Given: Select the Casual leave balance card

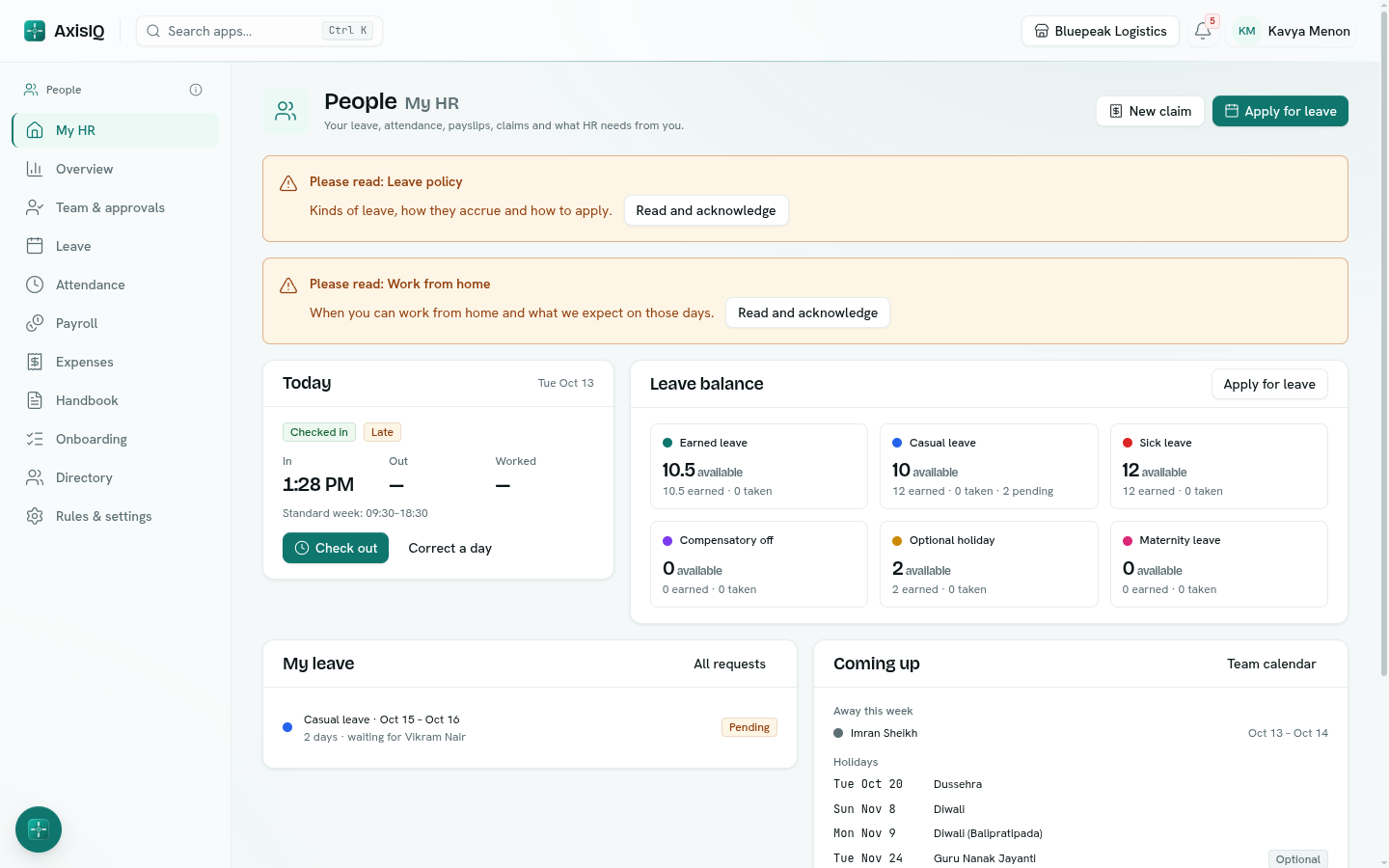Looking at the screenshot, I should (989, 466).
